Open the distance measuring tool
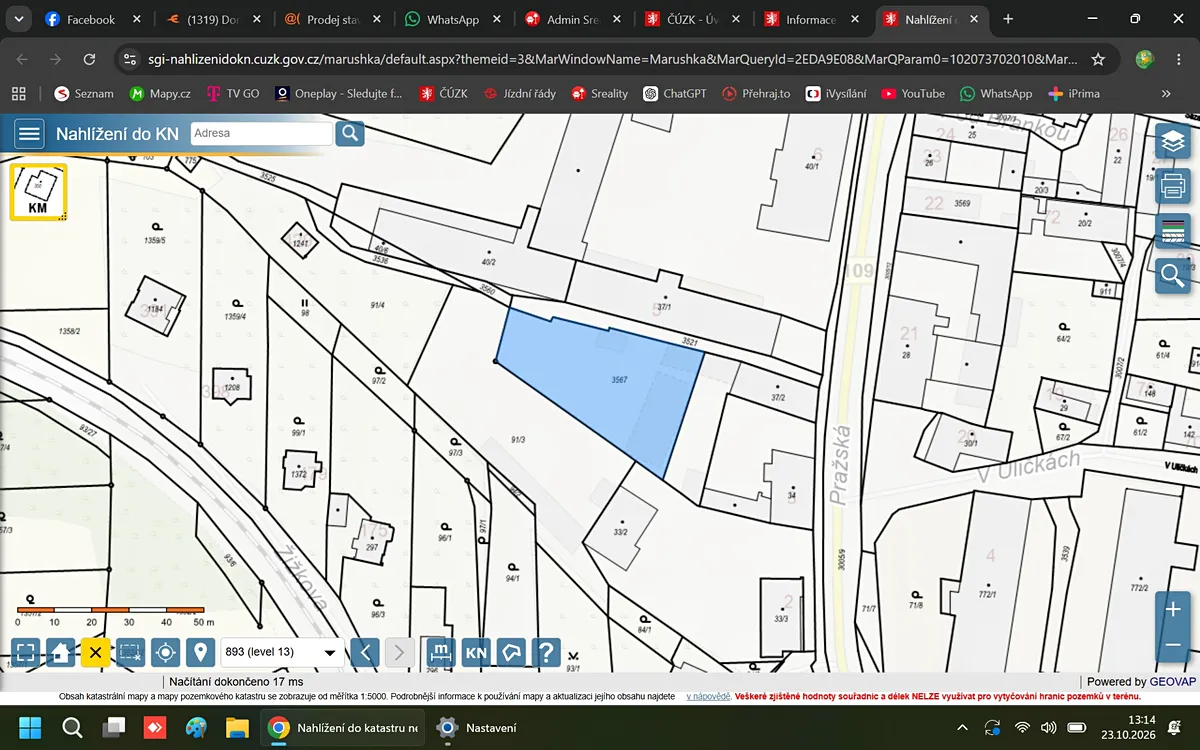The image size is (1200, 750). pyautogui.click(x=440, y=653)
